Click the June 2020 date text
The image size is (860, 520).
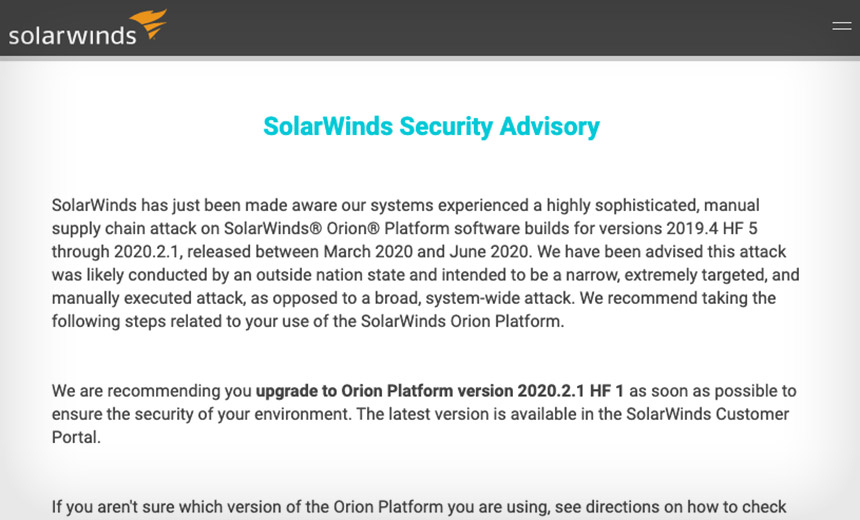pyautogui.click(x=489, y=252)
